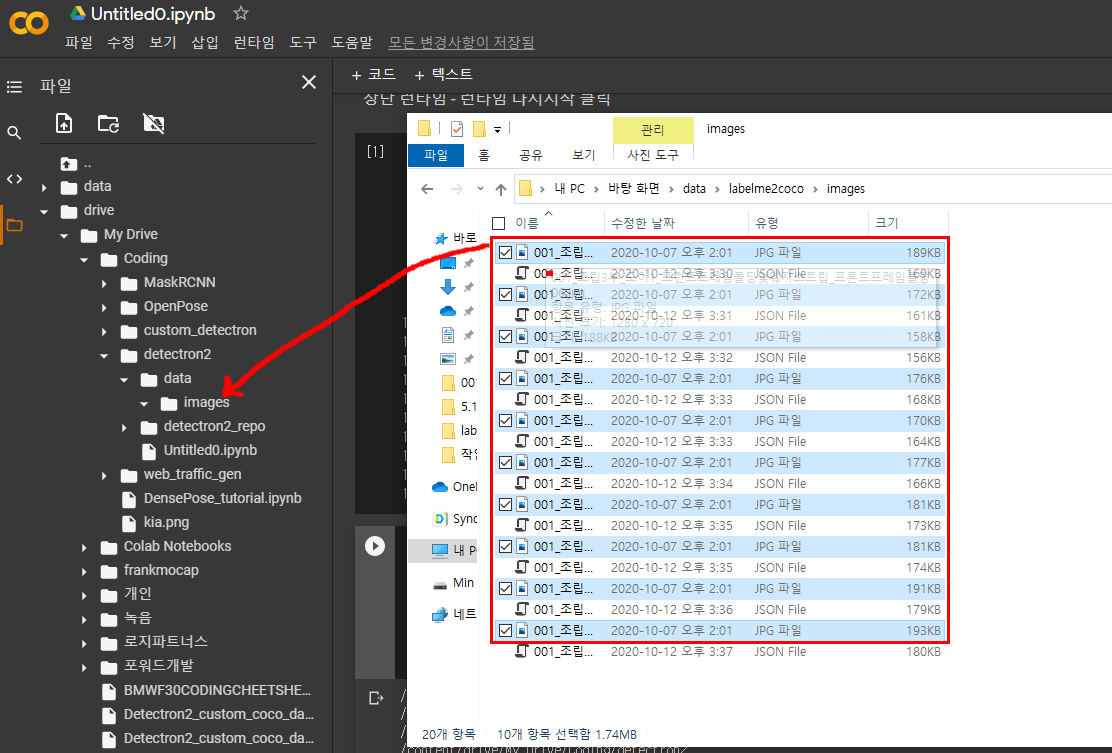1112x753 pixels.
Task: Click the upload file icon
Action: 64,123
